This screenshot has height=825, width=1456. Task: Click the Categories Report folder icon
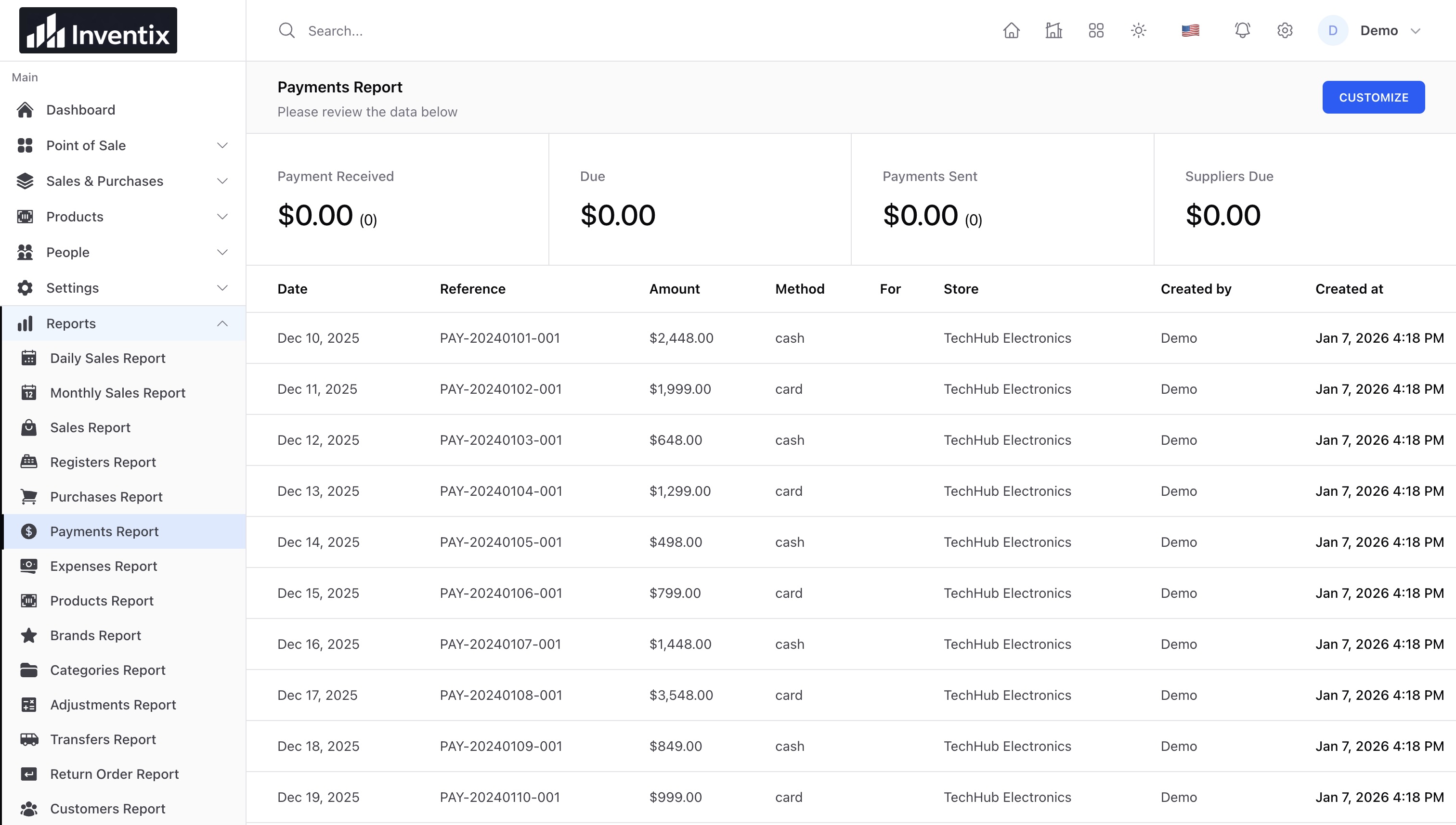coord(29,670)
